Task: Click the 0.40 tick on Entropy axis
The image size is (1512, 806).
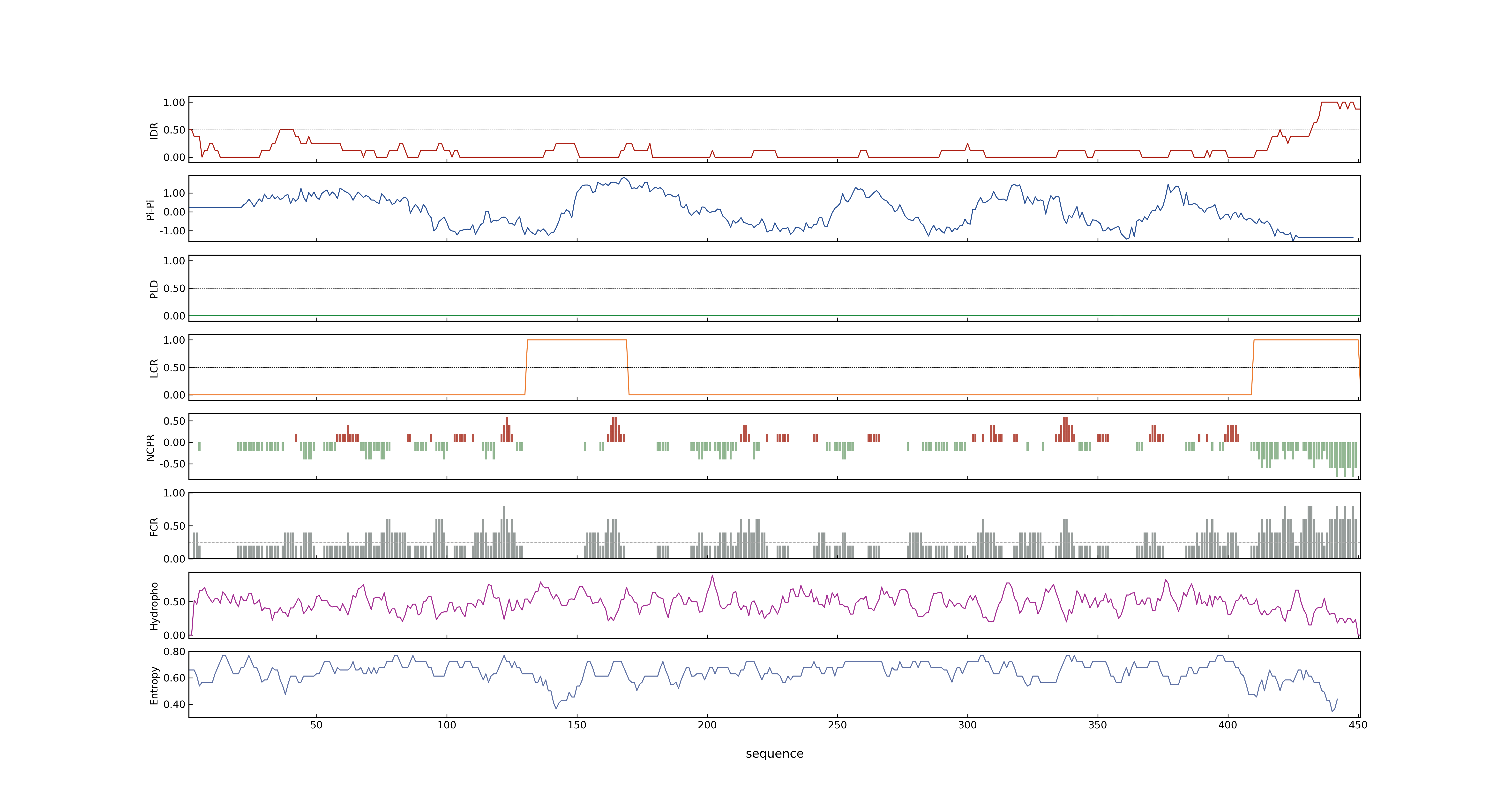Action: pyautogui.click(x=174, y=704)
